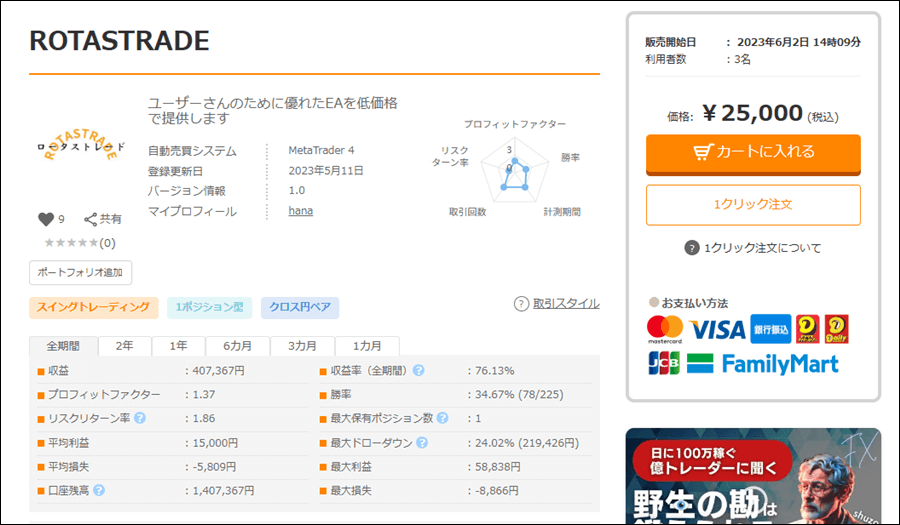Screen dimensions: 900x525
Task: Click help icon beside 収益率（全期間）
Action: coord(418,370)
